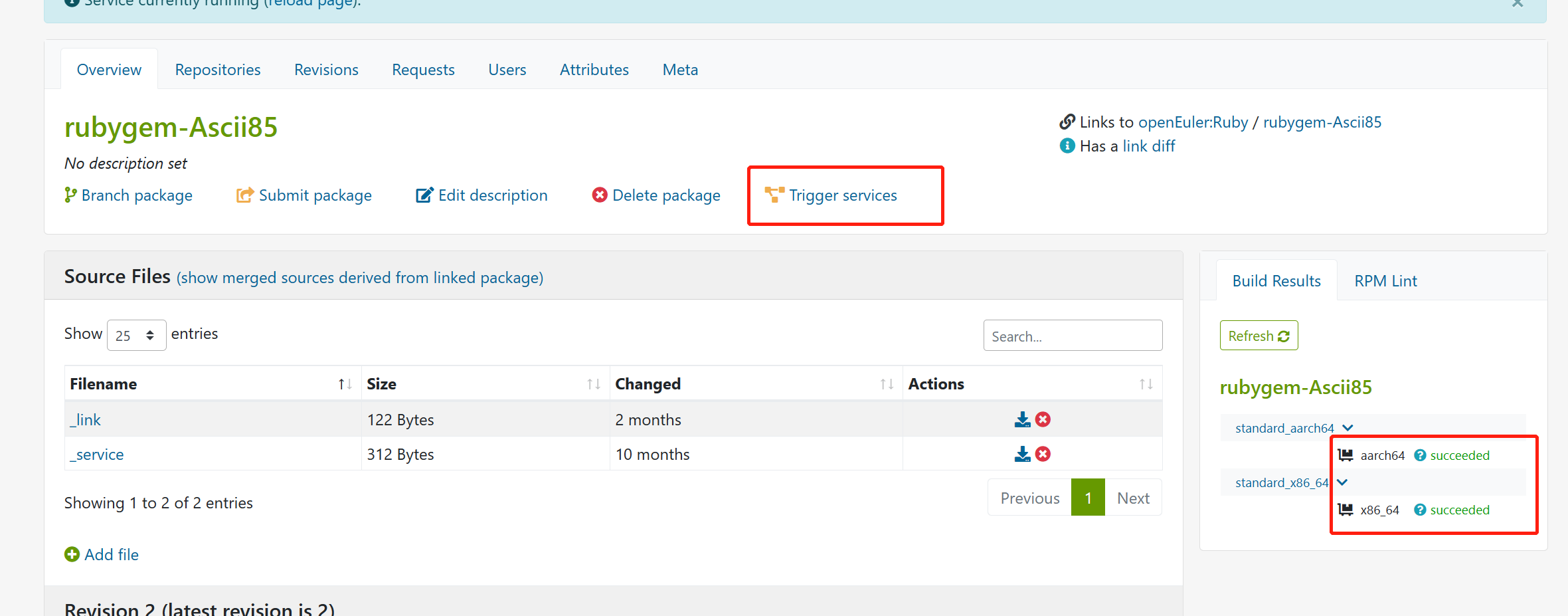Delete the _link file

point(1043,419)
